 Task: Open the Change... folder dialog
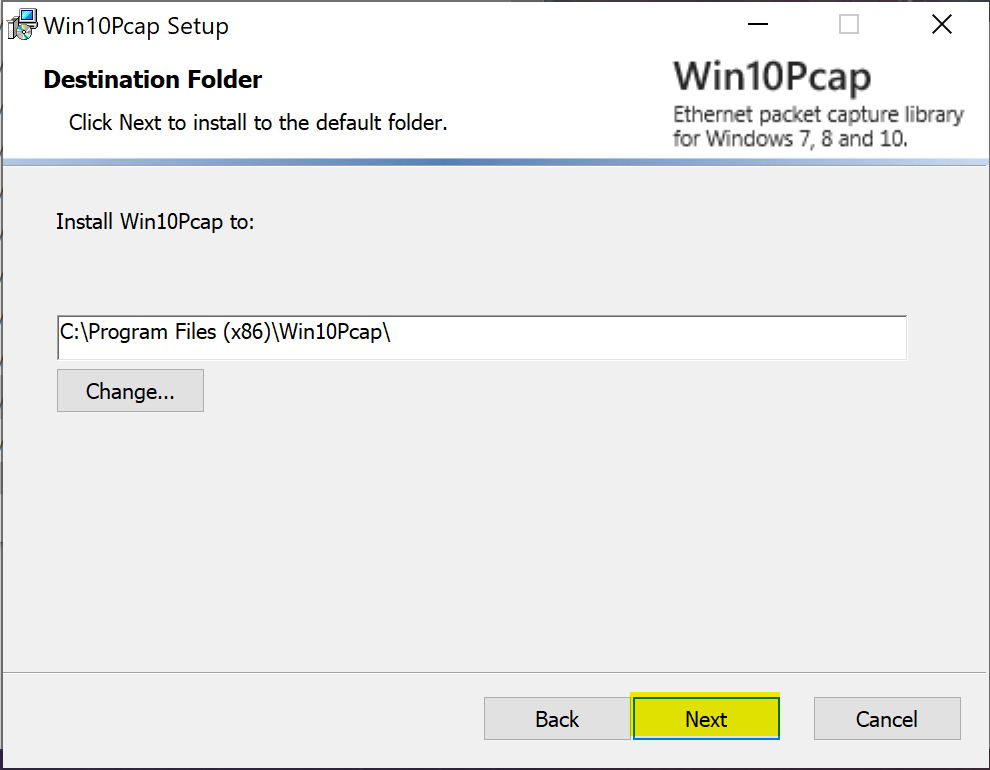(130, 391)
